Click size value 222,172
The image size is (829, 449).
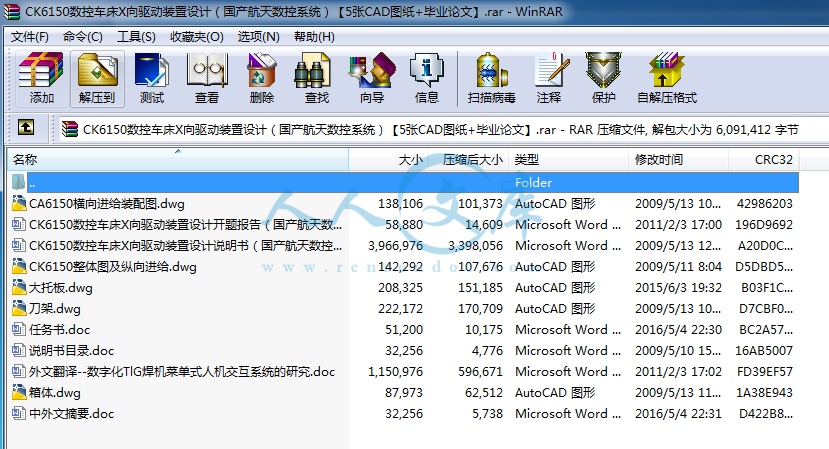(400, 308)
